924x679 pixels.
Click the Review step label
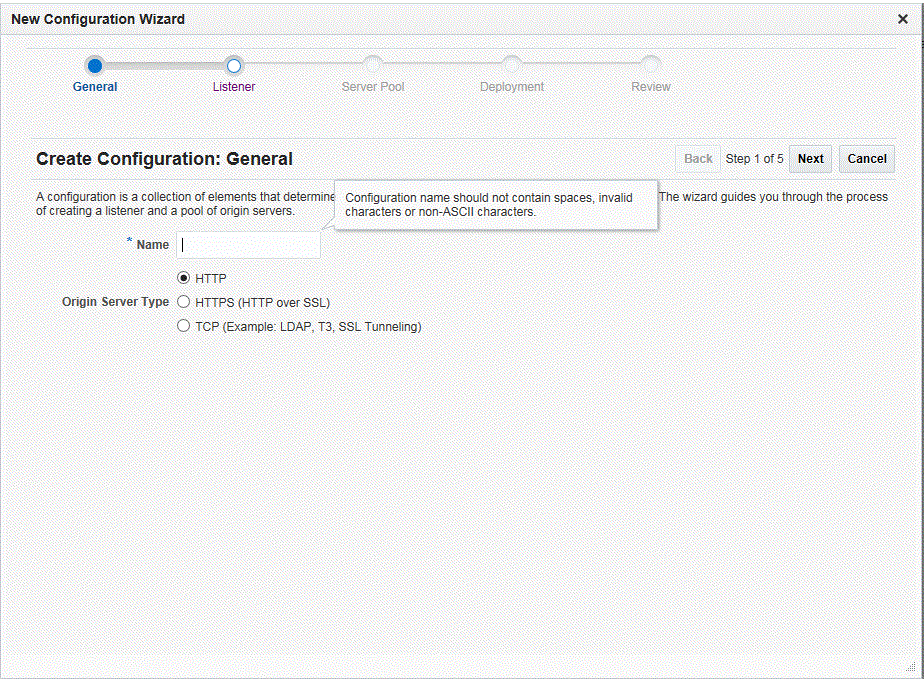coord(651,87)
